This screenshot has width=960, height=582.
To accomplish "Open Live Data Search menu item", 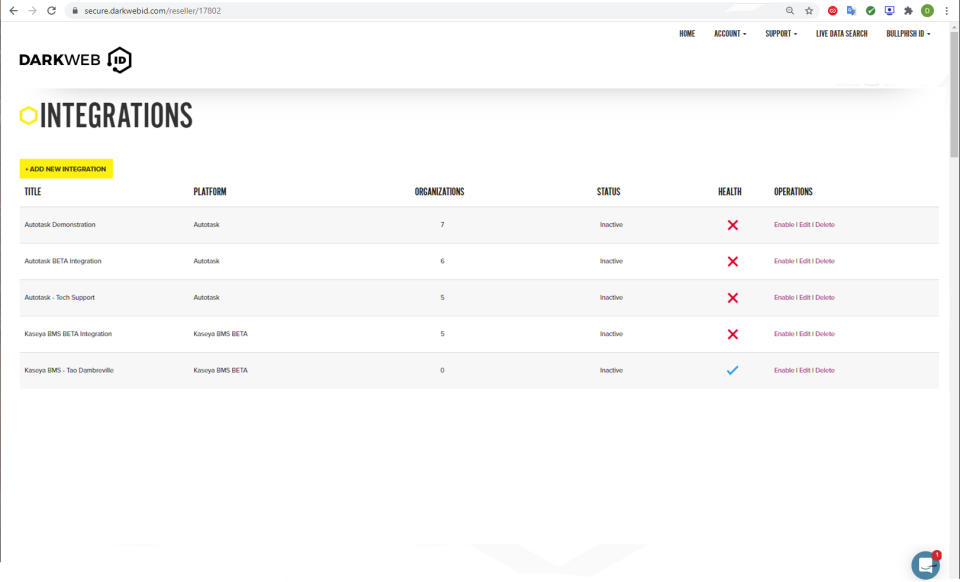I will (x=841, y=34).
